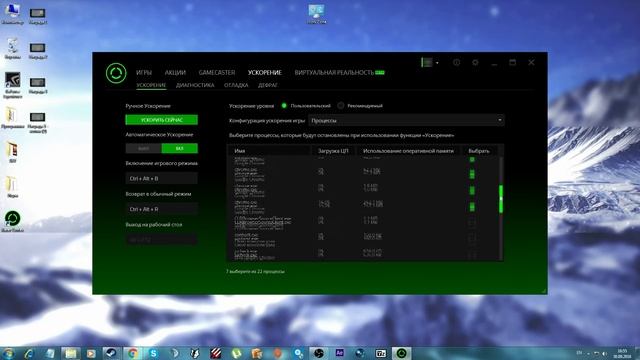Image resolution: width=640 pixels, height=360 pixels.
Task: Open the ДЕФРАГ sub-tab
Action: (267, 85)
